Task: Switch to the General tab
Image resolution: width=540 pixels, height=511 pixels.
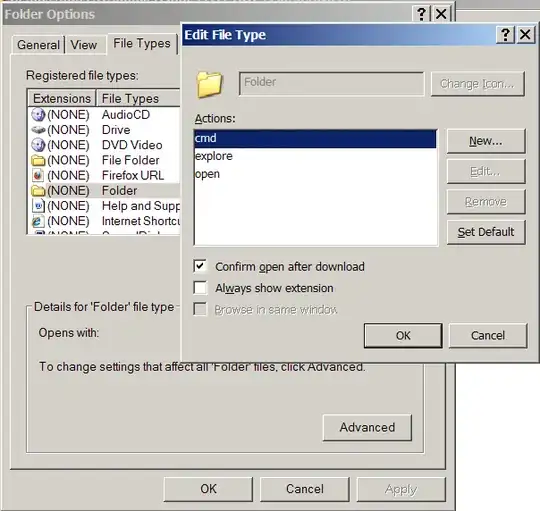Action: 38,45
